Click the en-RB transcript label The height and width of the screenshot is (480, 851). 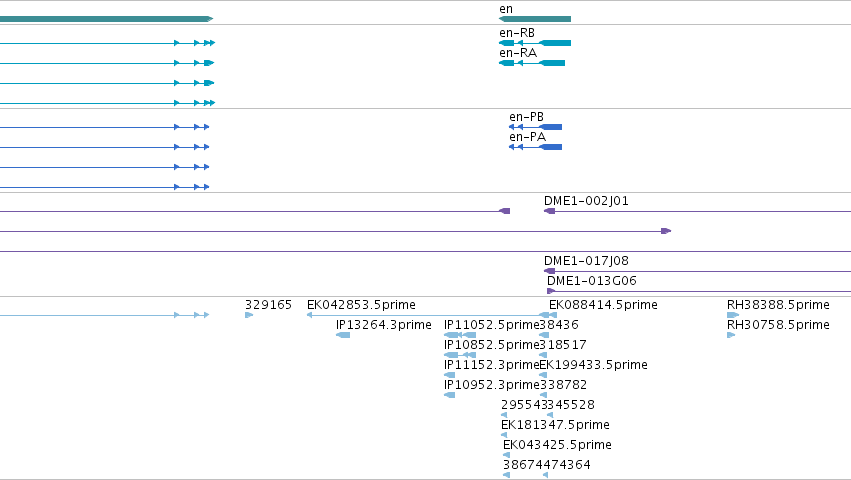(517, 33)
